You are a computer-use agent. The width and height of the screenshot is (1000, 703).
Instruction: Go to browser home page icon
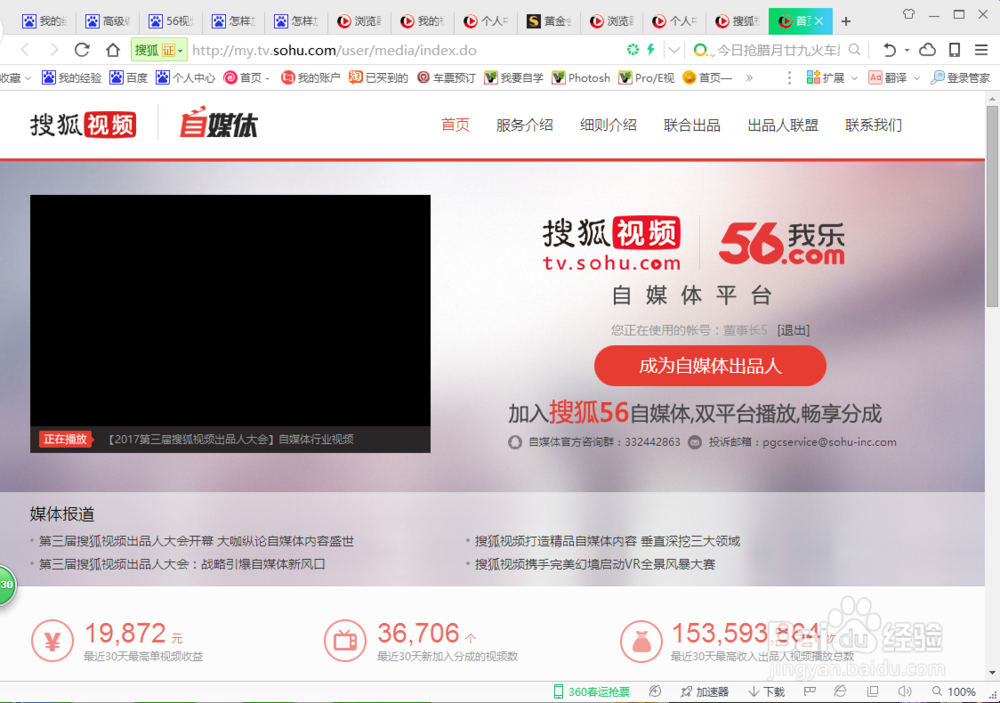[113, 50]
